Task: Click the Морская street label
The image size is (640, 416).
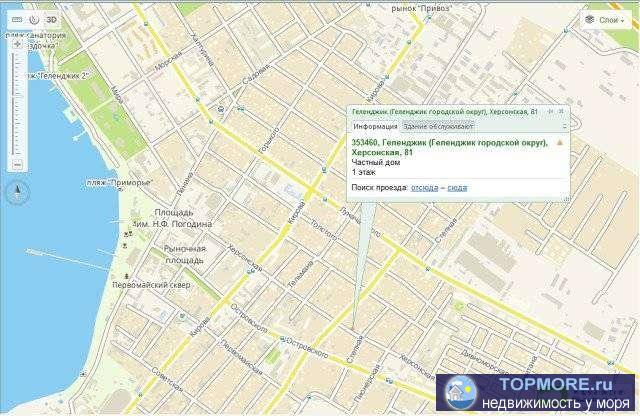Action: [168, 61]
